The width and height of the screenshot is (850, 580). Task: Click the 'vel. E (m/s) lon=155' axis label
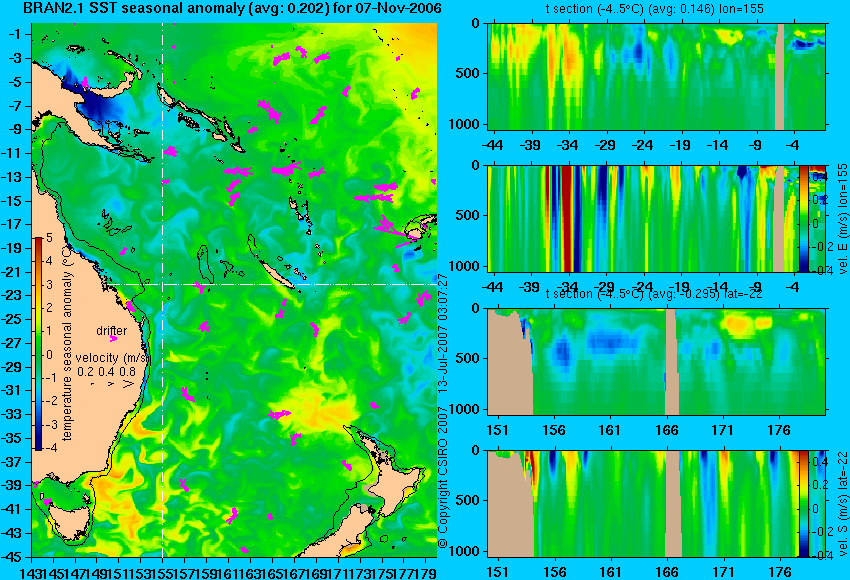[x=842, y=218]
